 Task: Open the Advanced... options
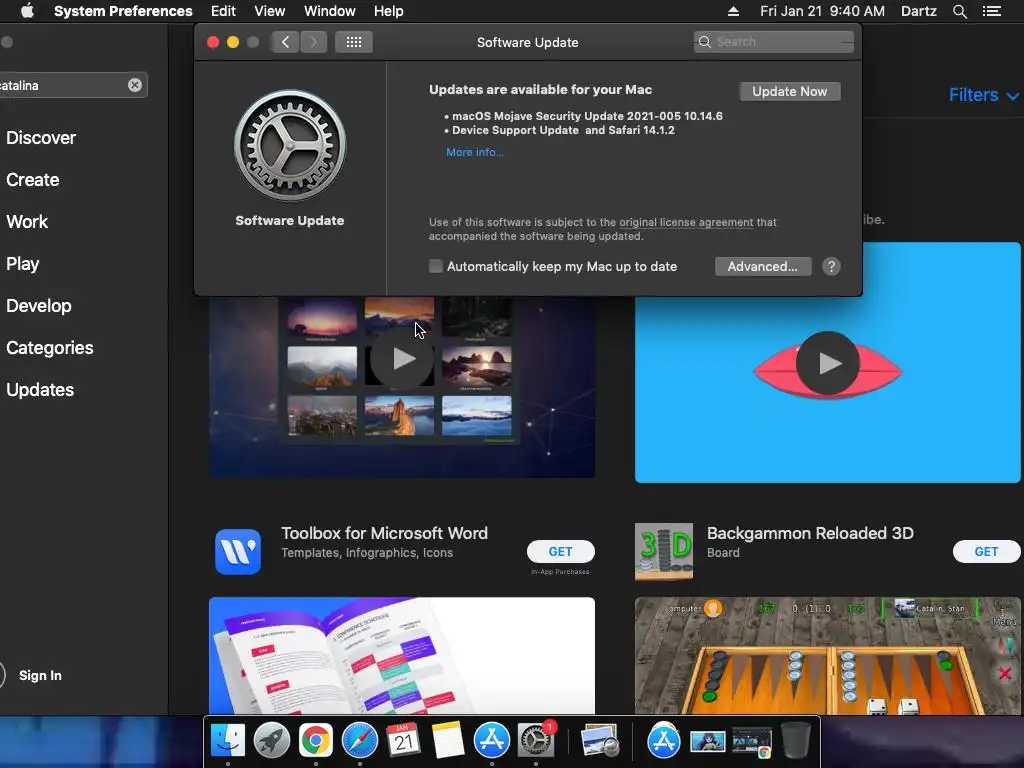763,266
